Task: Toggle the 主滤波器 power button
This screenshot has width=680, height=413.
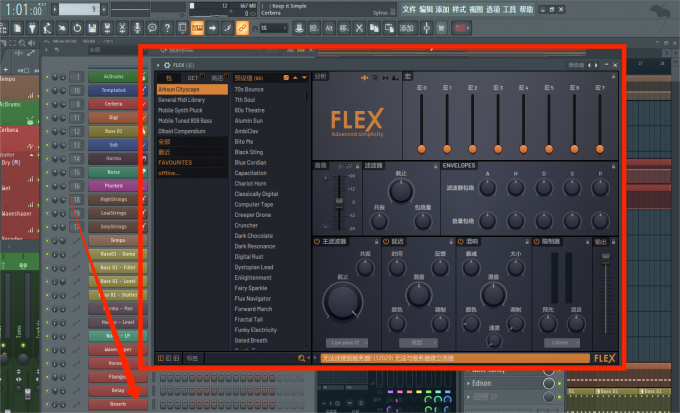Action: 317,241
